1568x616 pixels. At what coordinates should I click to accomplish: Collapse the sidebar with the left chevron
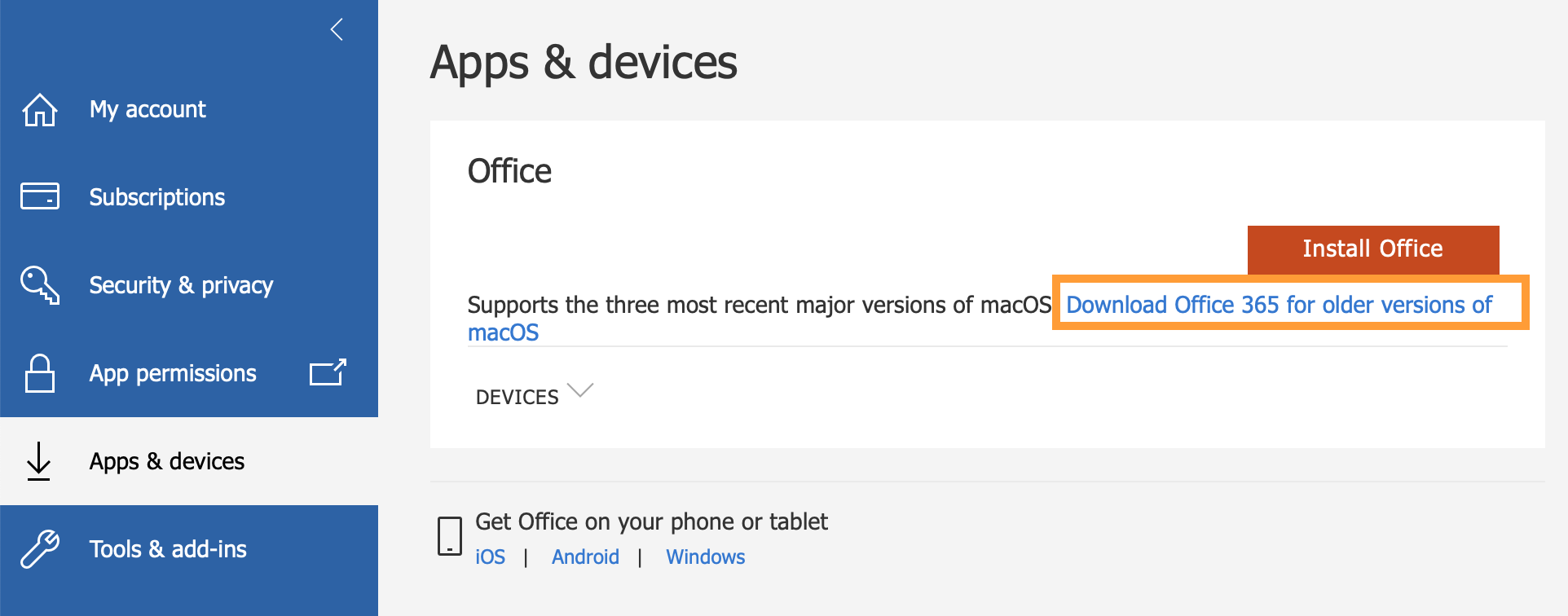[337, 30]
